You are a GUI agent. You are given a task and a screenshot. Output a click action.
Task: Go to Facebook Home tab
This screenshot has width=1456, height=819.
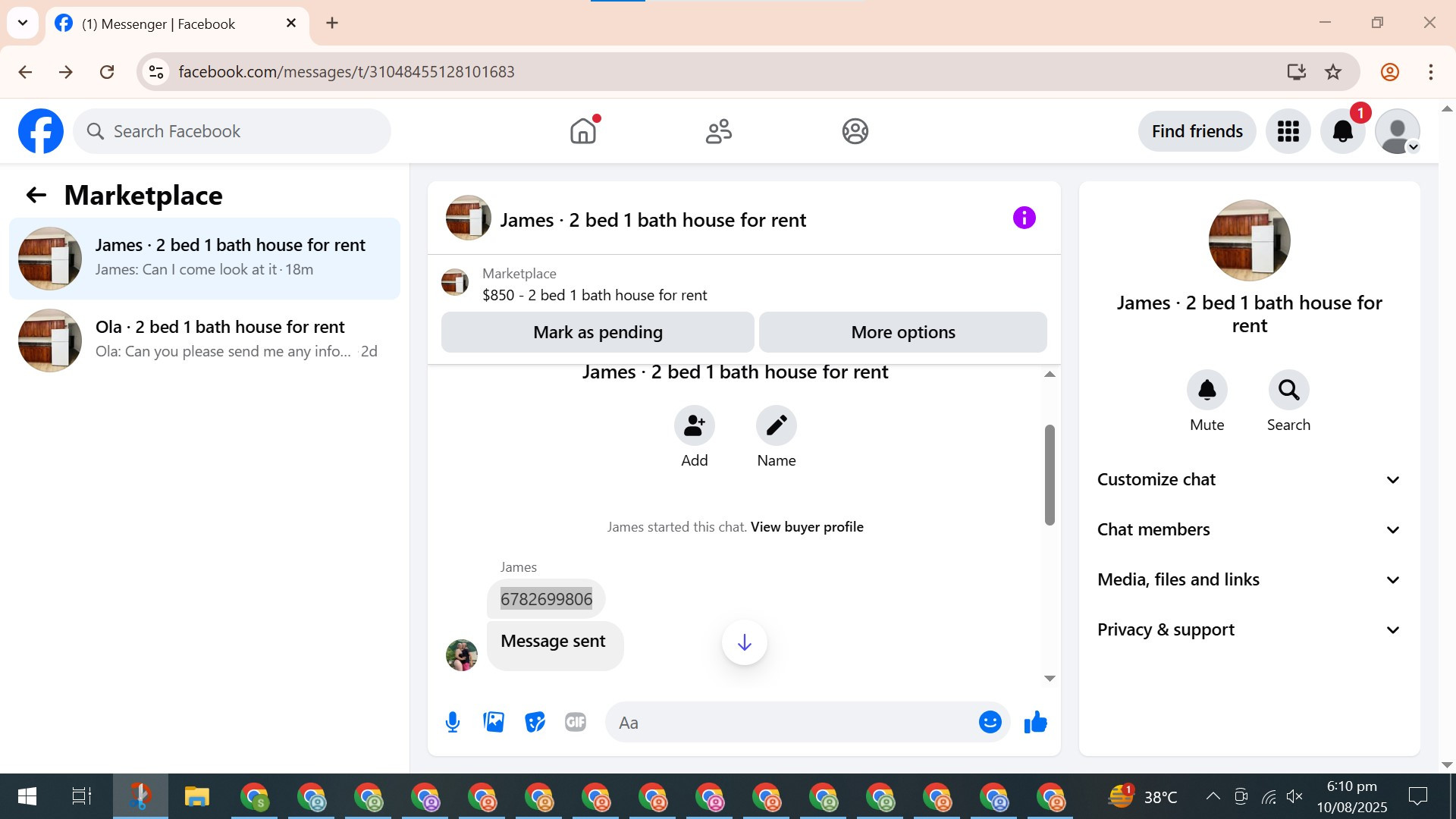582,131
